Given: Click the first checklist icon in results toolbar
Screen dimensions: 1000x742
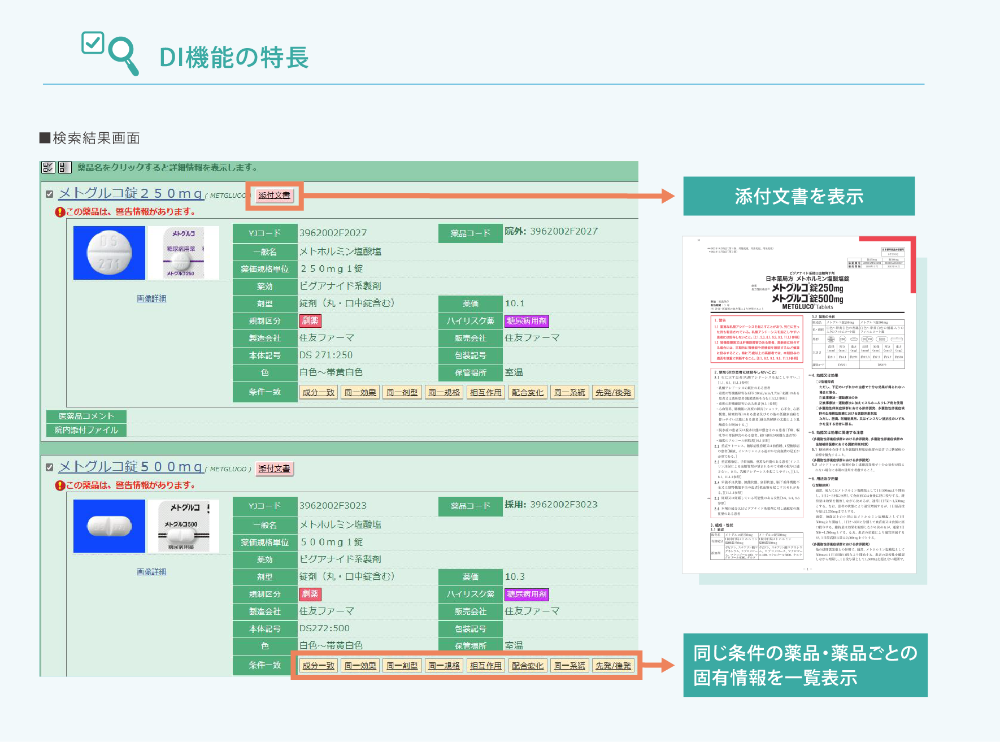Looking at the screenshot, I should point(48,167).
